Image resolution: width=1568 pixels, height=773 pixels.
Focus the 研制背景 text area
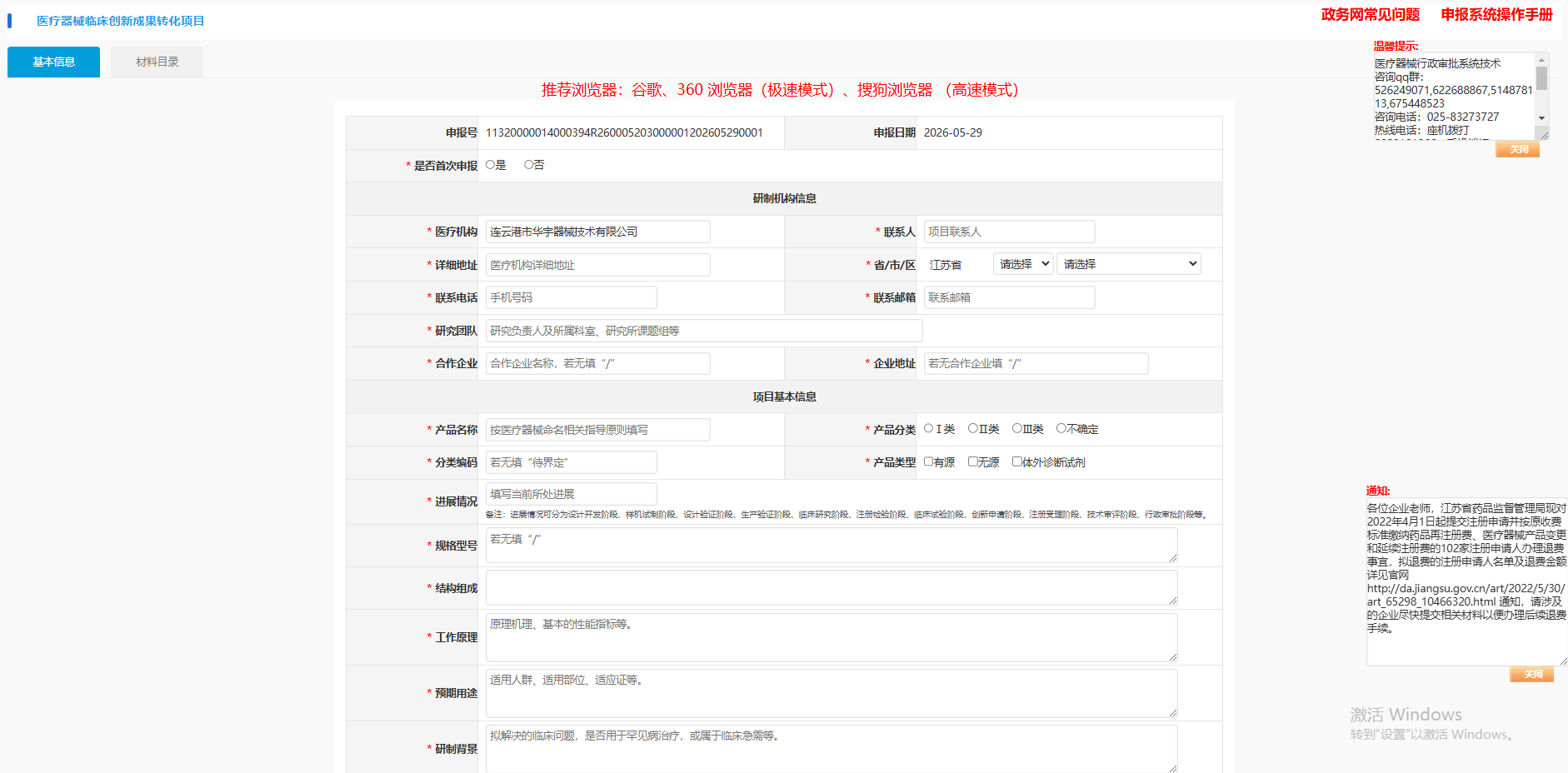(x=831, y=749)
